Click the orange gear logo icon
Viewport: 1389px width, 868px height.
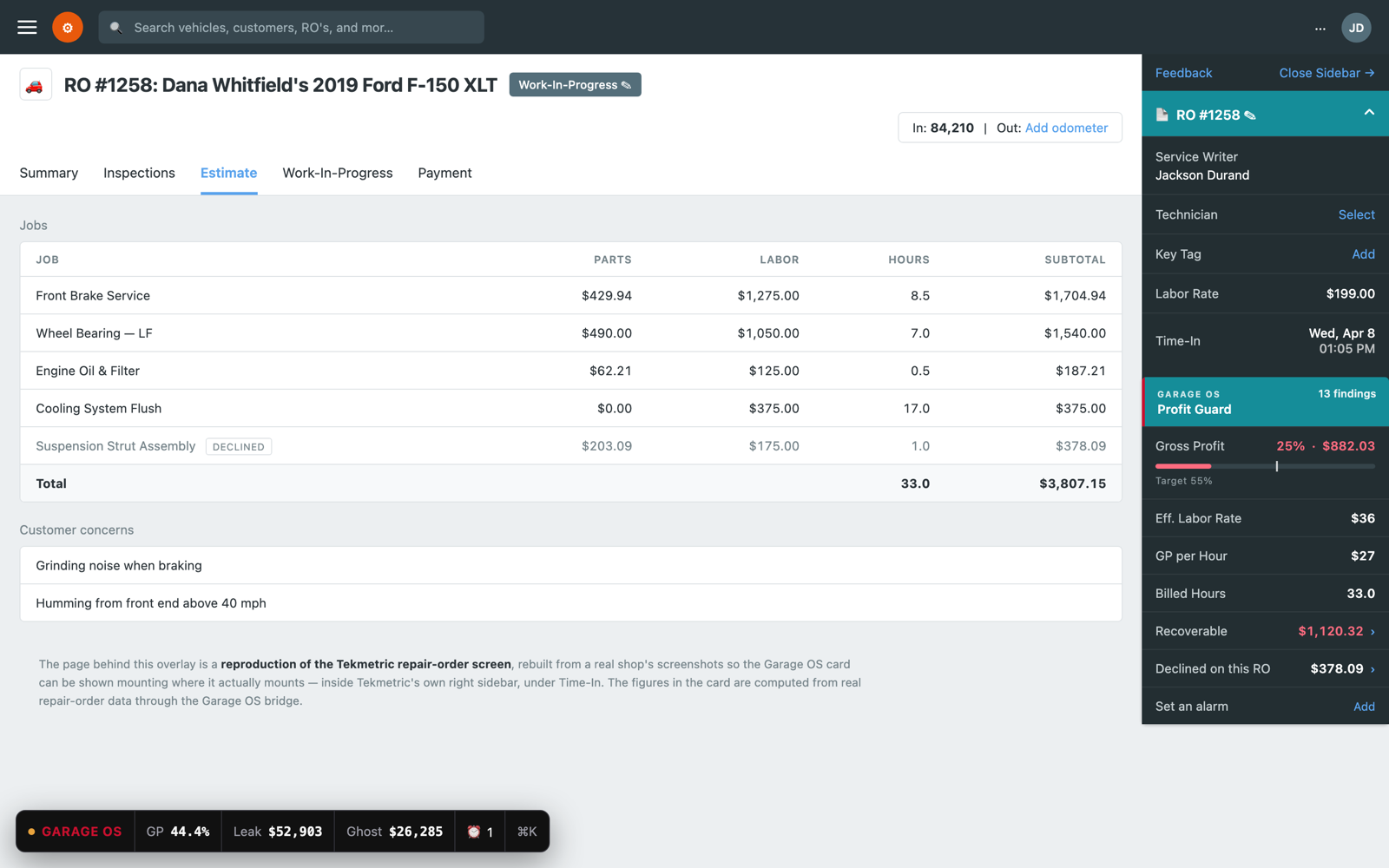(67, 27)
